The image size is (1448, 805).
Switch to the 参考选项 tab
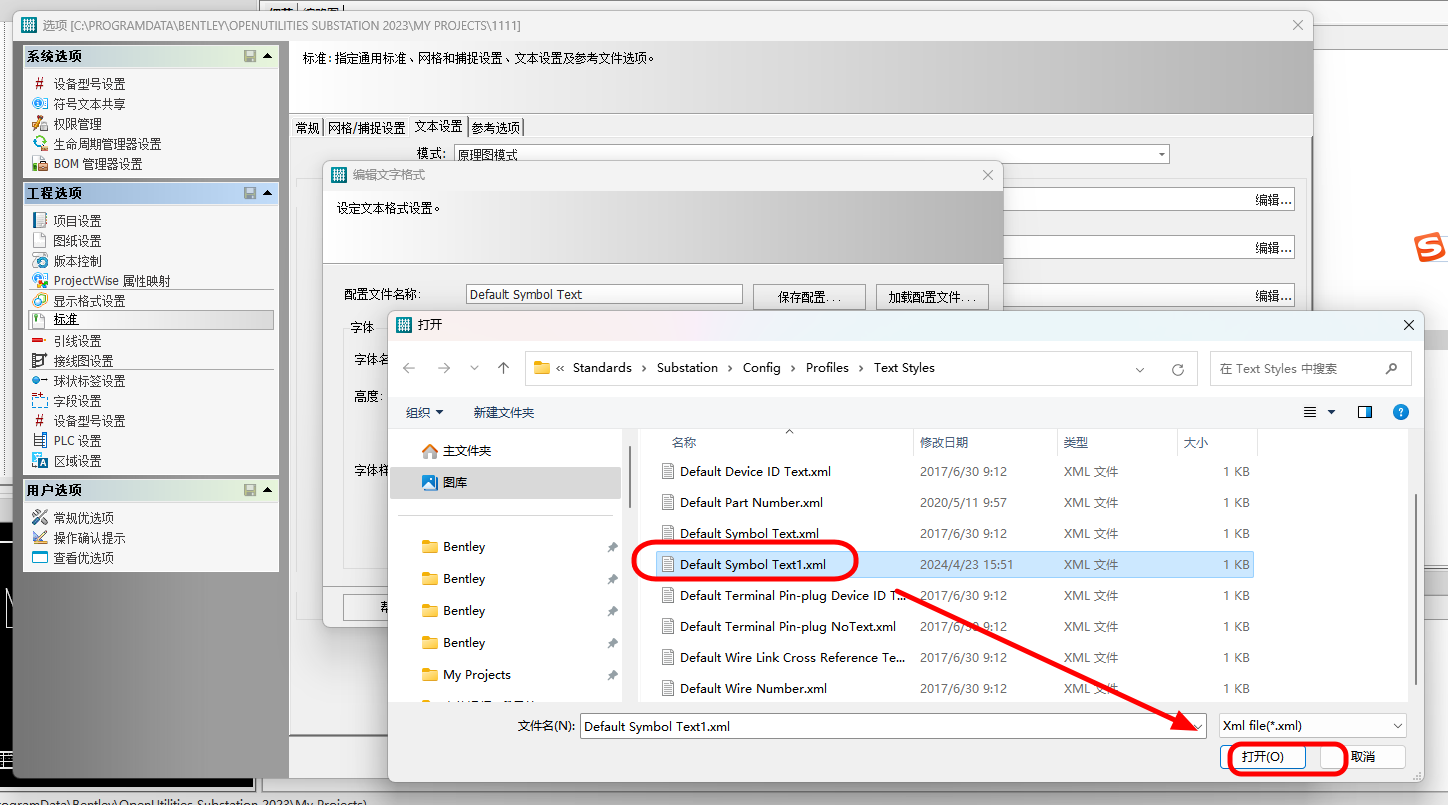coord(496,127)
